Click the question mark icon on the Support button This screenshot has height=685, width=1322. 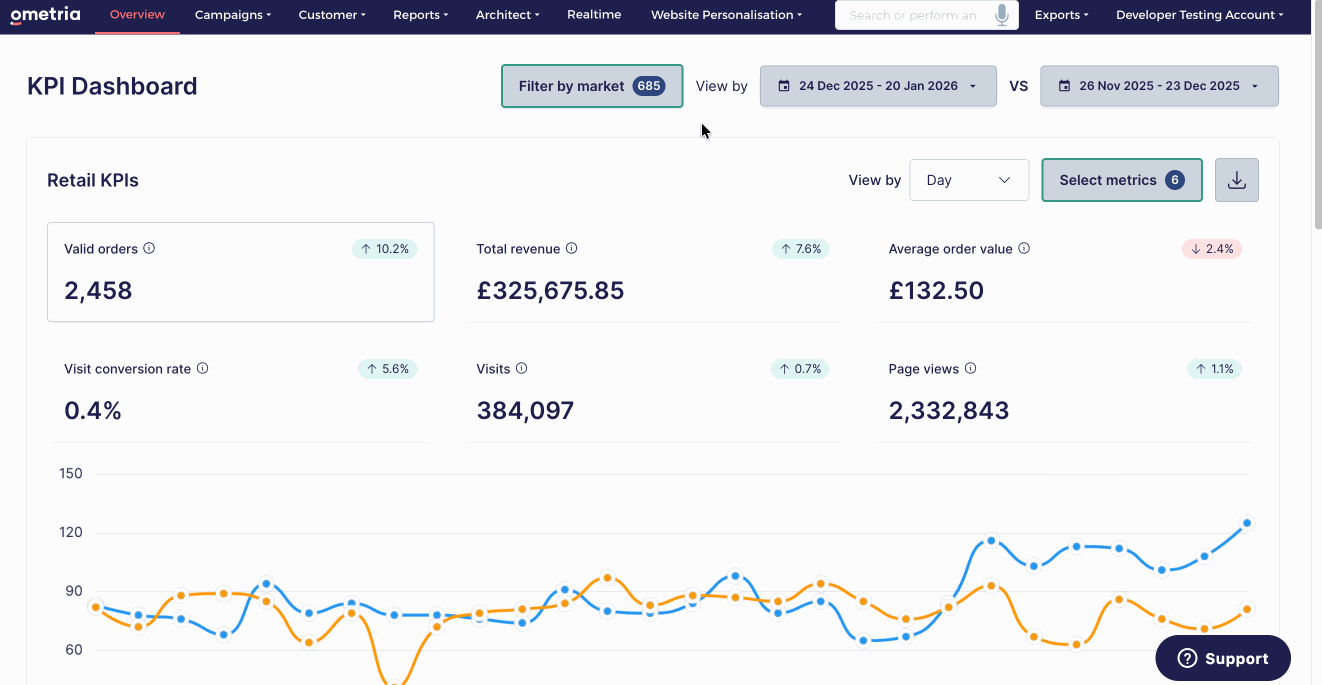pyautogui.click(x=1187, y=658)
